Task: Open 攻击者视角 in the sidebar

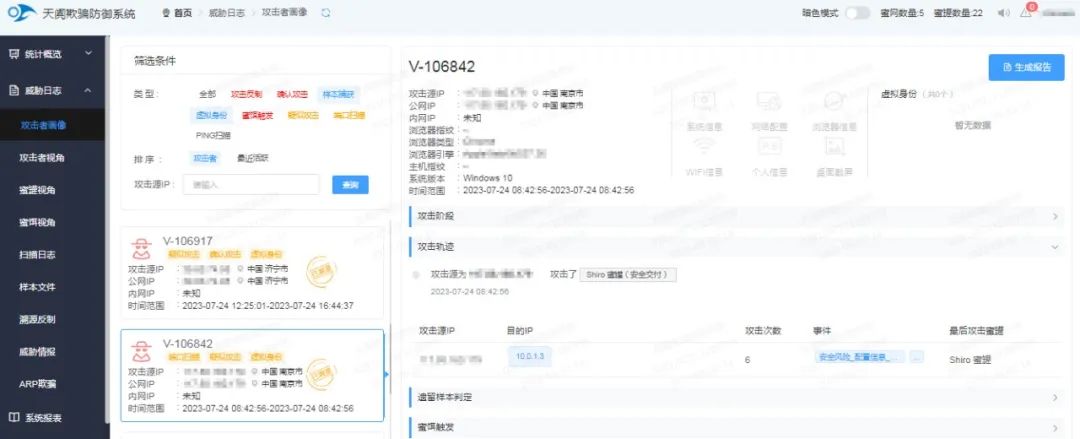Action: click(x=43, y=158)
